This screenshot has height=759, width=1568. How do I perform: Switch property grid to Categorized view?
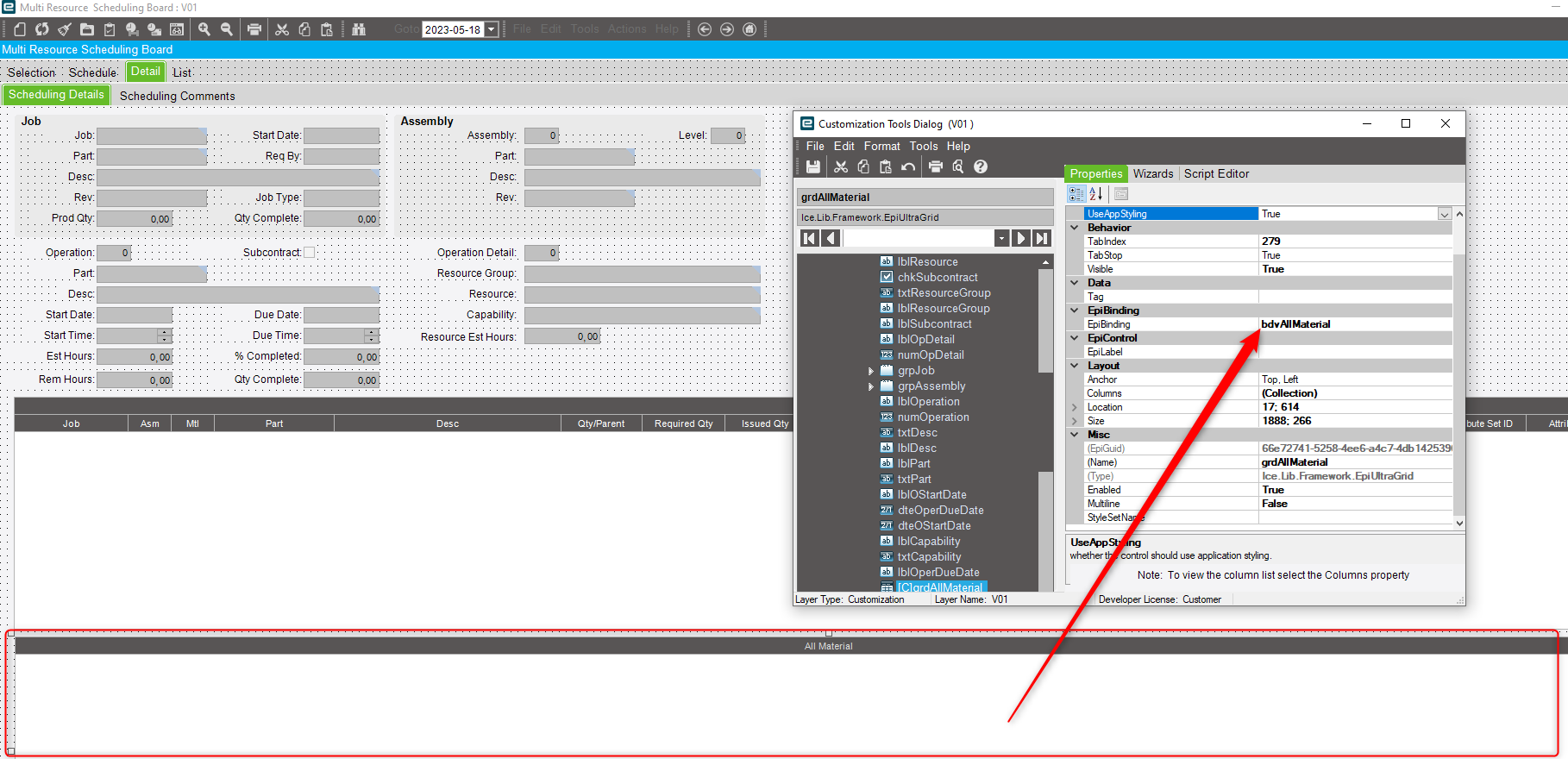[1076, 194]
